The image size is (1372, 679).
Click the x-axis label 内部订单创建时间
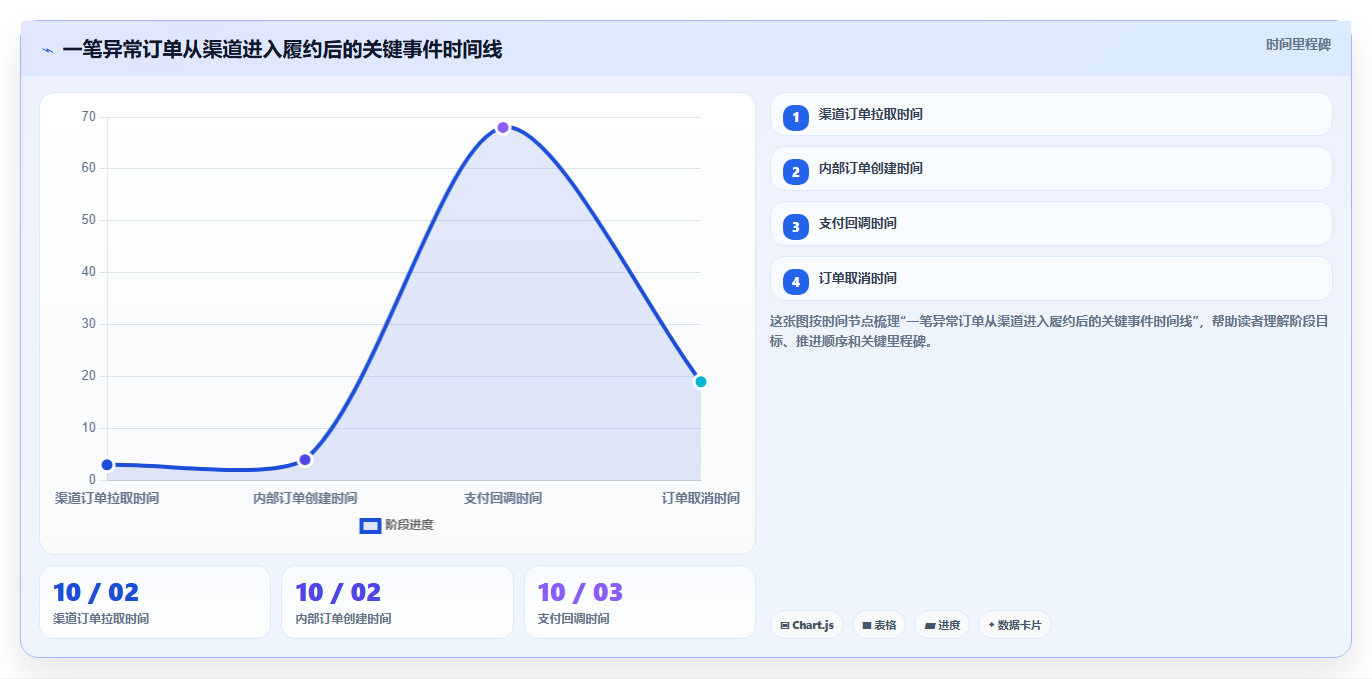tap(305, 498)
